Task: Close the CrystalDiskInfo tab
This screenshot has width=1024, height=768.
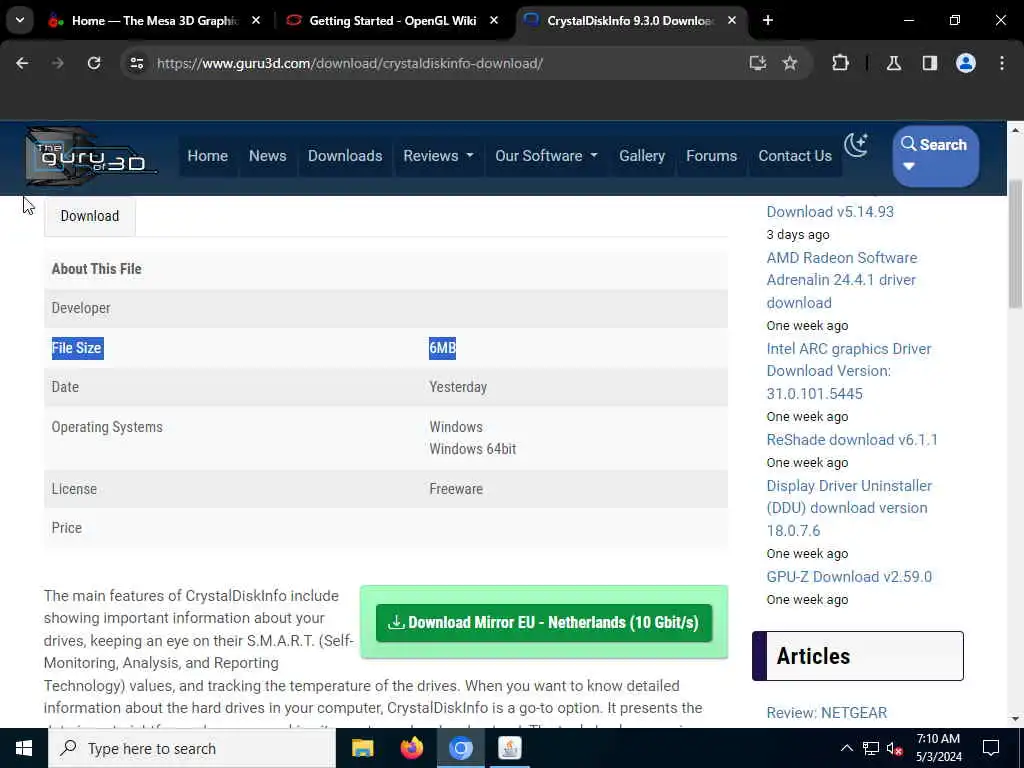Action: pyautogui.click(x=732, y=20)
